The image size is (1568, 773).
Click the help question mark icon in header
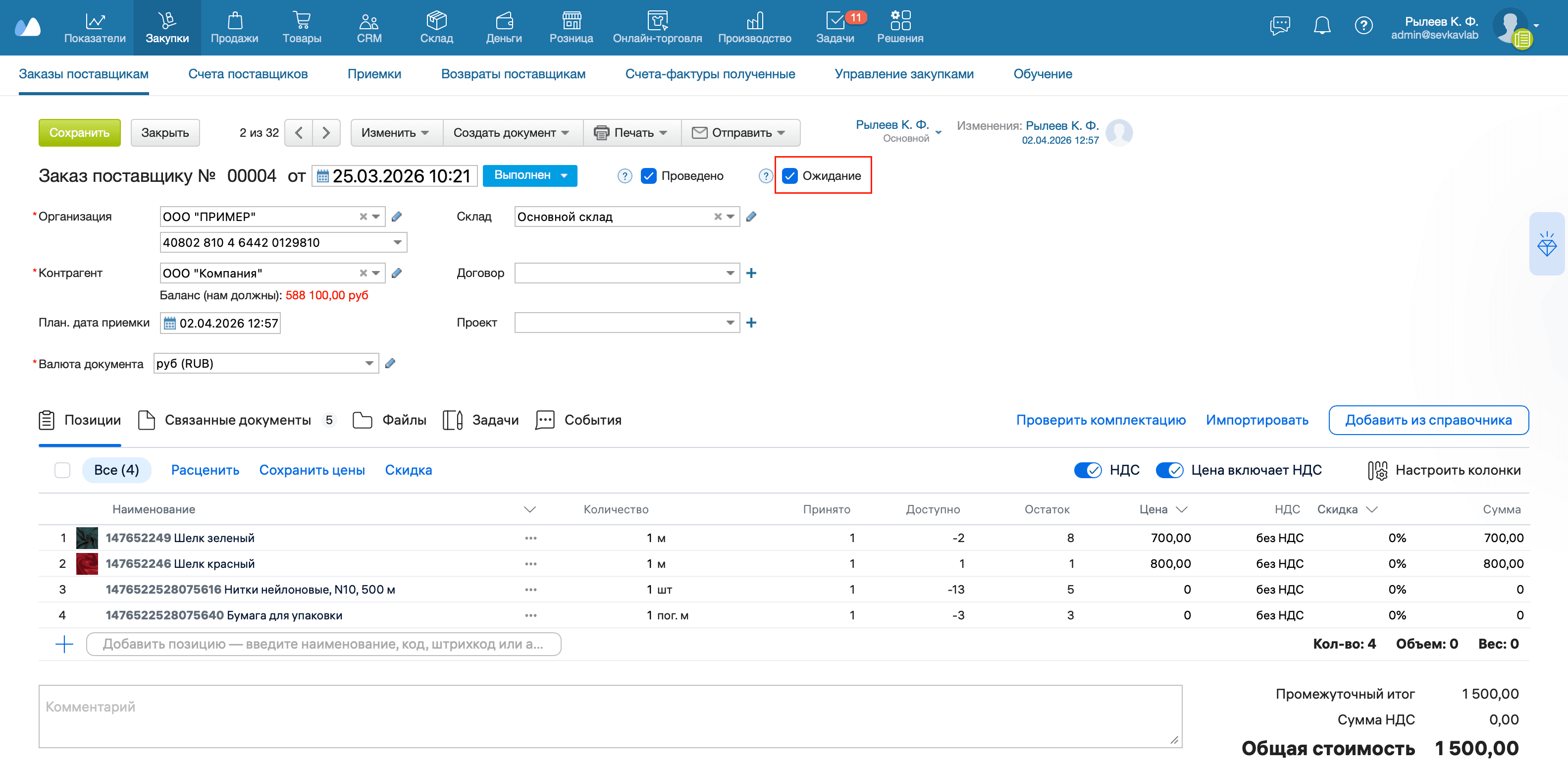point(1363,26)
